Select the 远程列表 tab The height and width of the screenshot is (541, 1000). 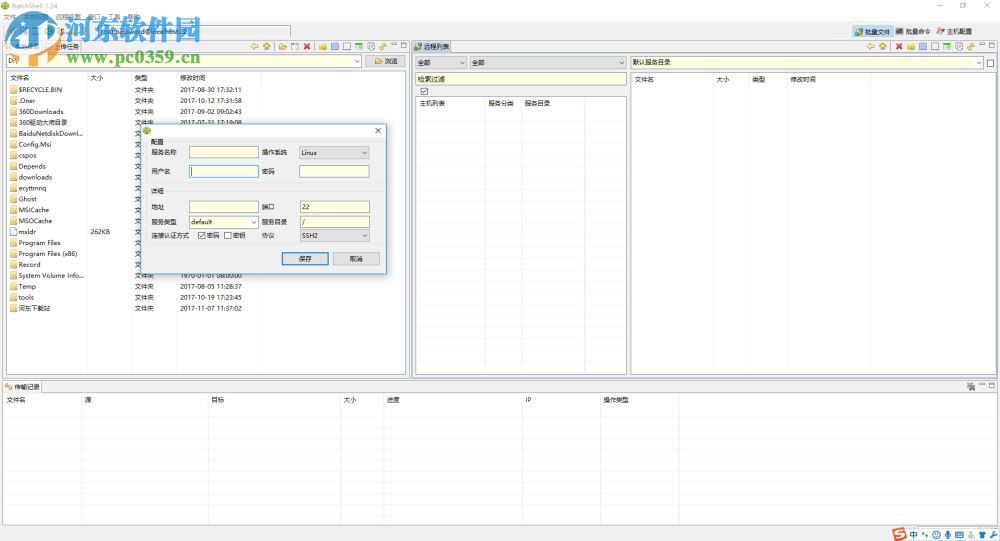tap(432, 47)
